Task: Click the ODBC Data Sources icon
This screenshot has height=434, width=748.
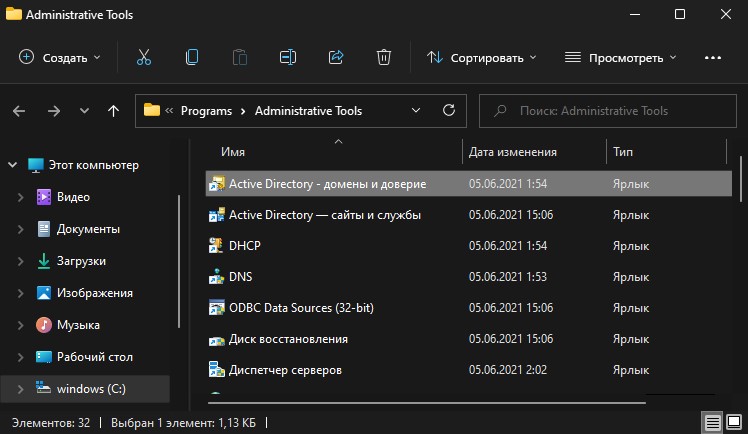Action: tap(216, 308)
